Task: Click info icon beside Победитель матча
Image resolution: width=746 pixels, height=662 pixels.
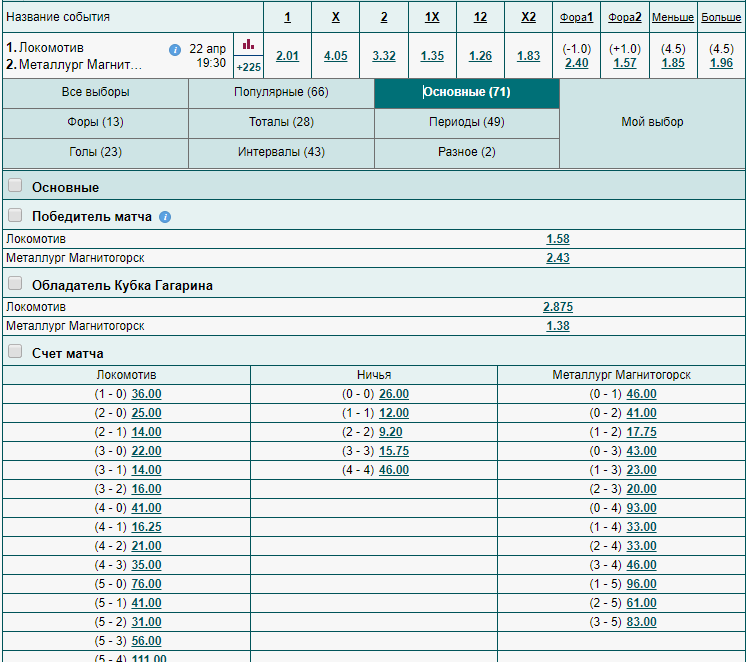Action: tap(165, 217)
